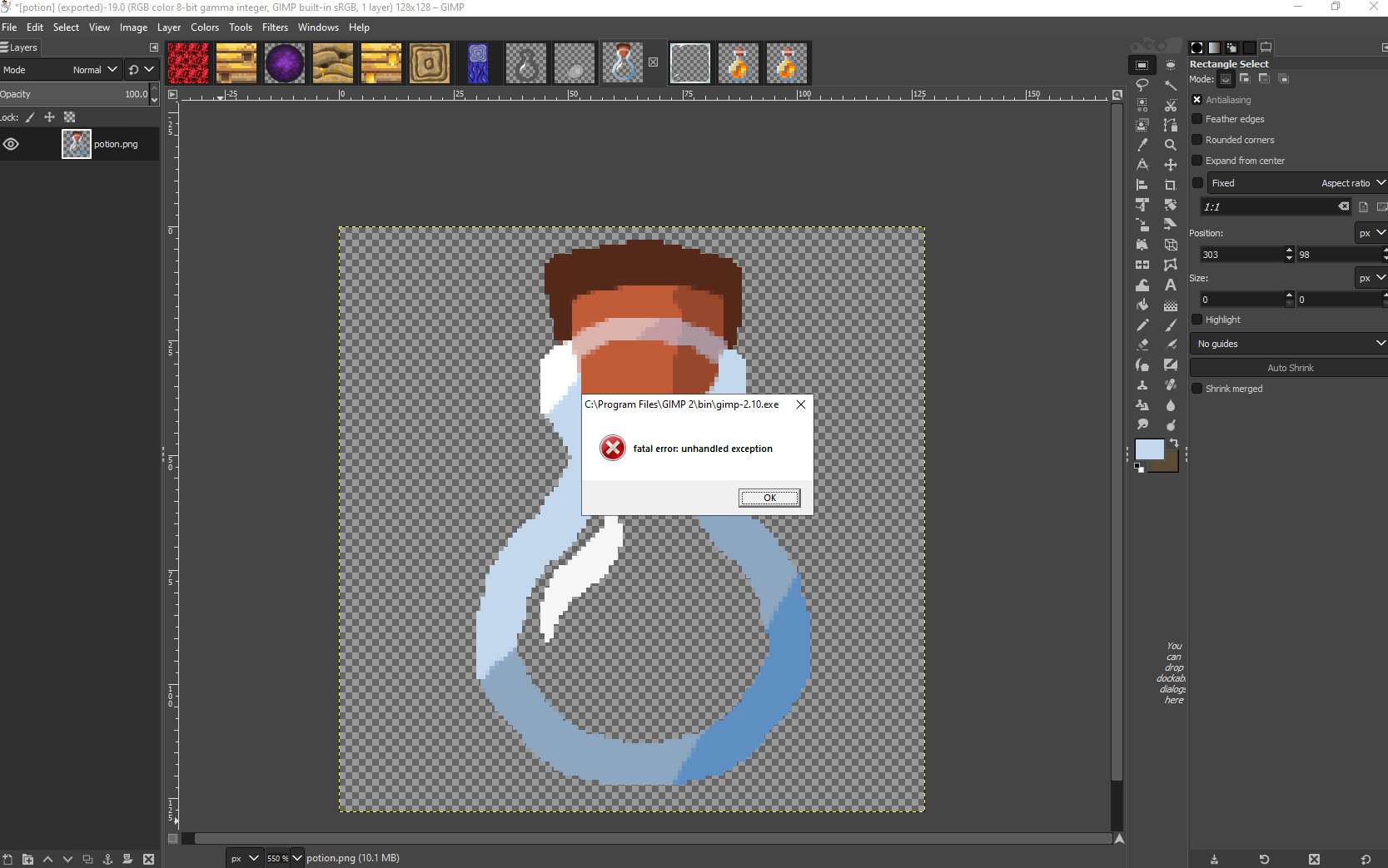This screenshot has height=868, width=1388.
Task: Open the Colors menu
Action: click(x=205, y=27)
